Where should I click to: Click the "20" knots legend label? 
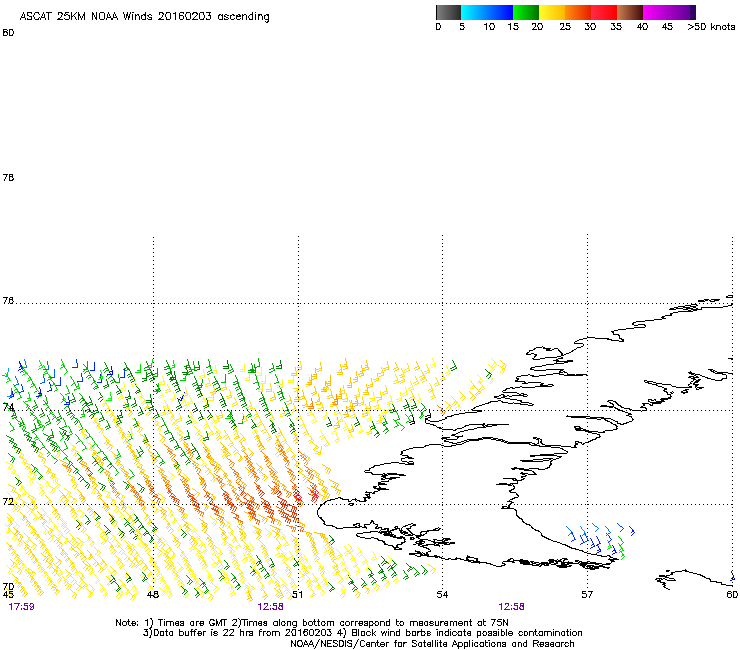click(x=537, y=27)
